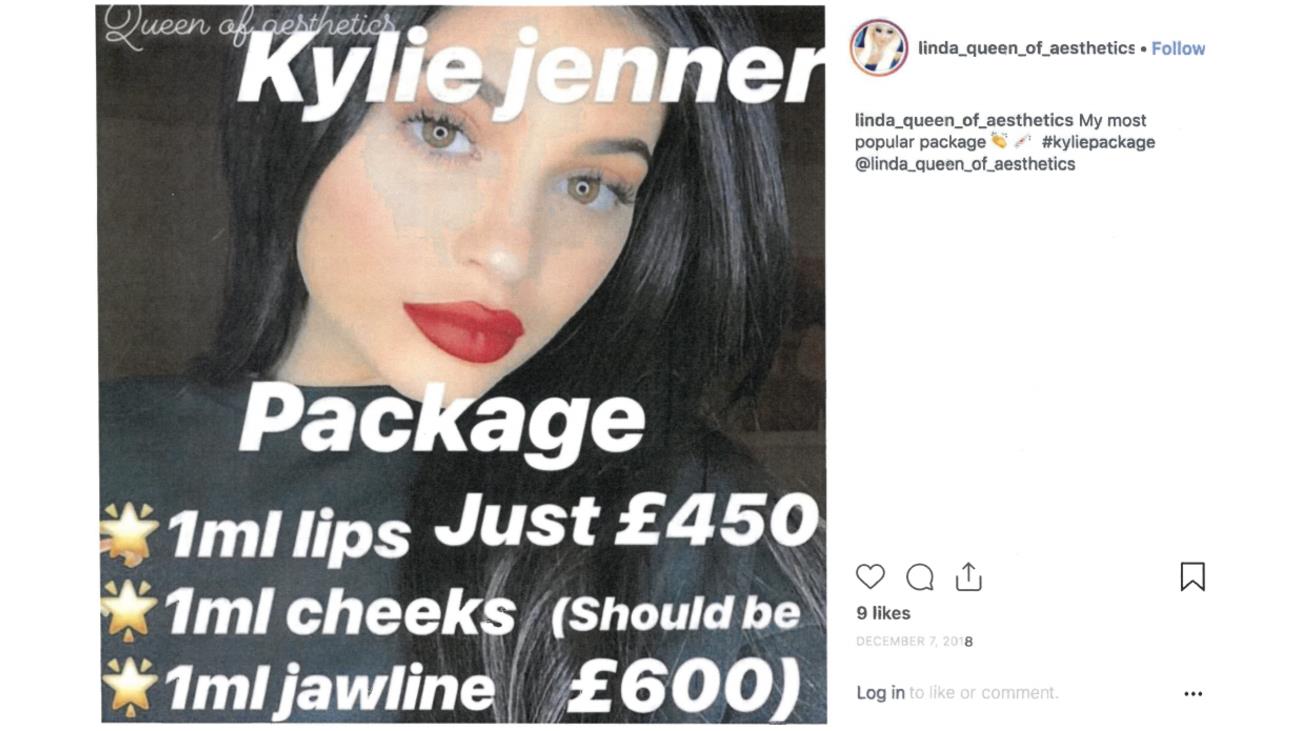Follow linda_queen_of_aesthetics
Image resolution: width=1315 pixels, height=731 pixels.
[x=1178, y=48]
